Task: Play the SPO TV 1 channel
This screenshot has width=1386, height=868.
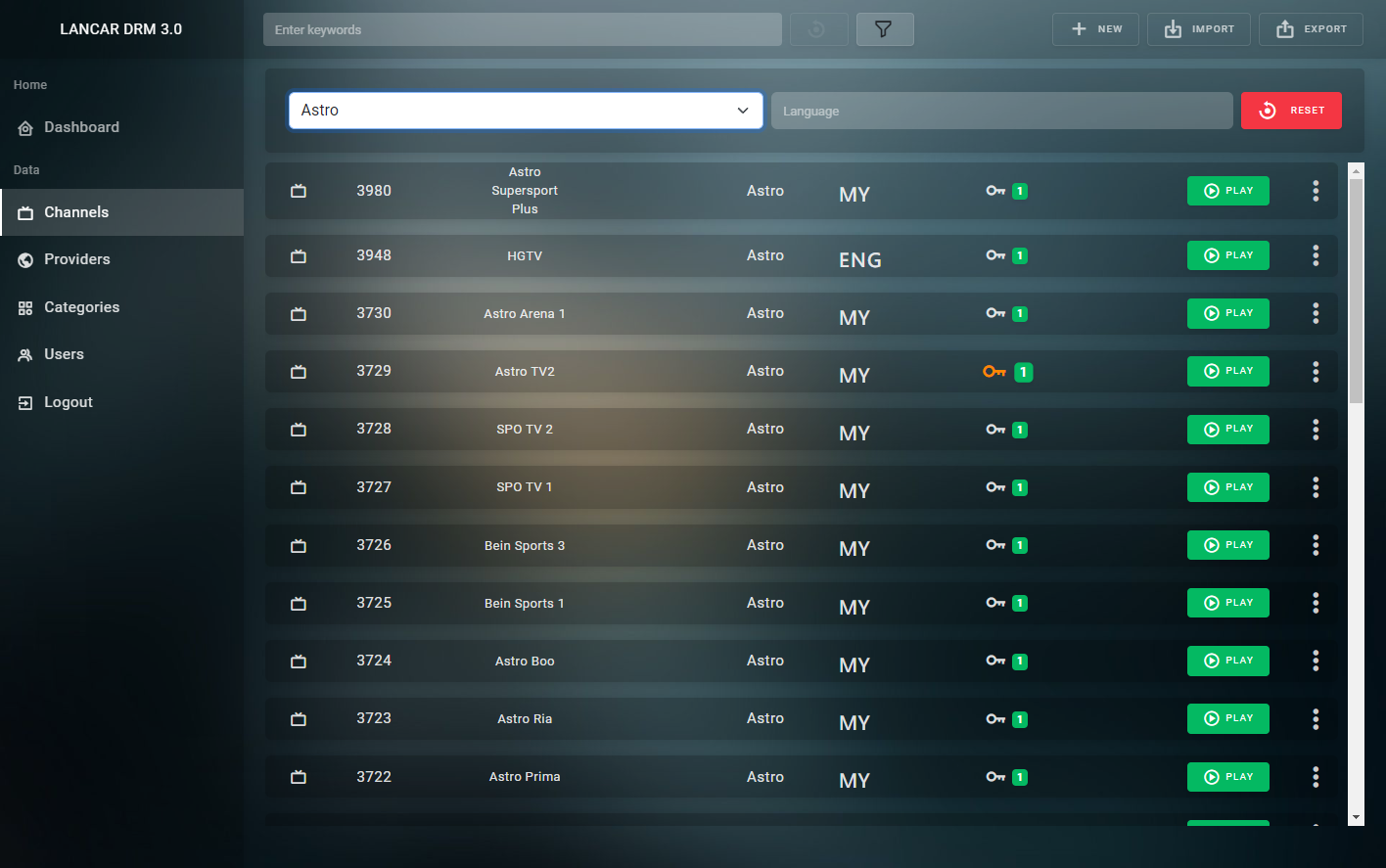Action: coord(1228,487)
